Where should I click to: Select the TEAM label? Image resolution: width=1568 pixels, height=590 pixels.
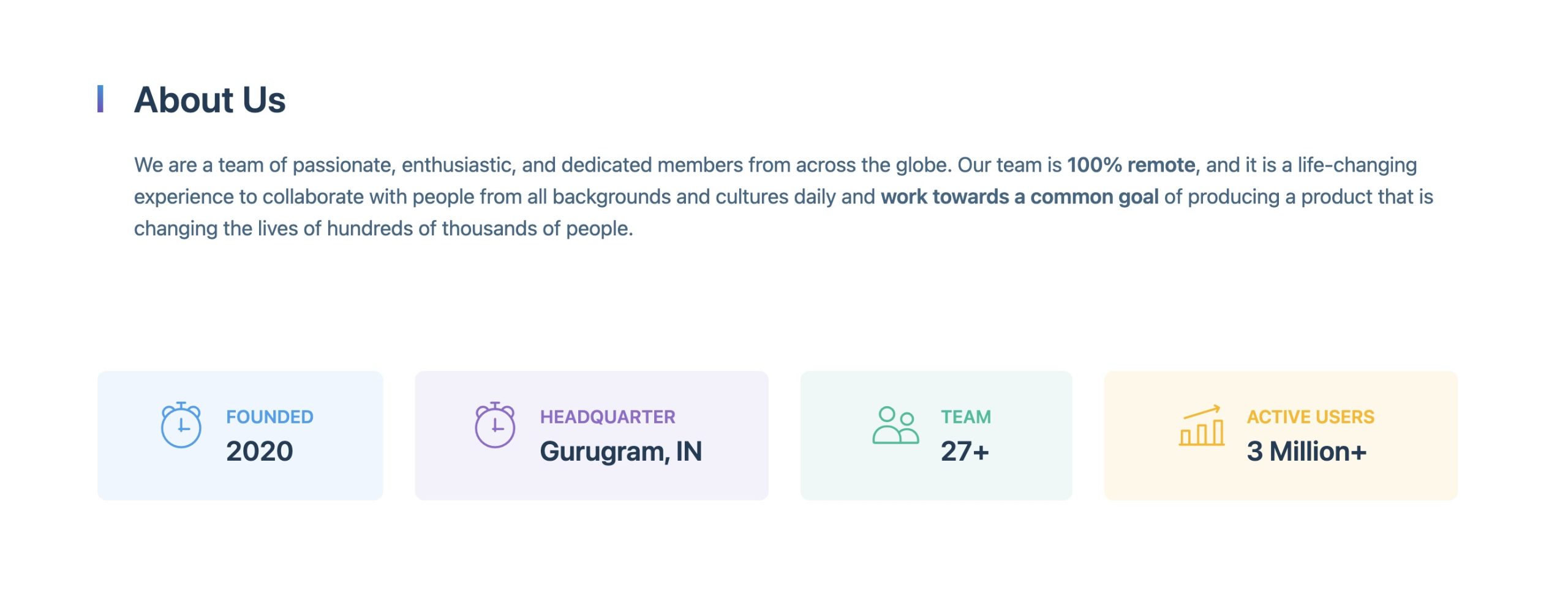coord(966,417)
